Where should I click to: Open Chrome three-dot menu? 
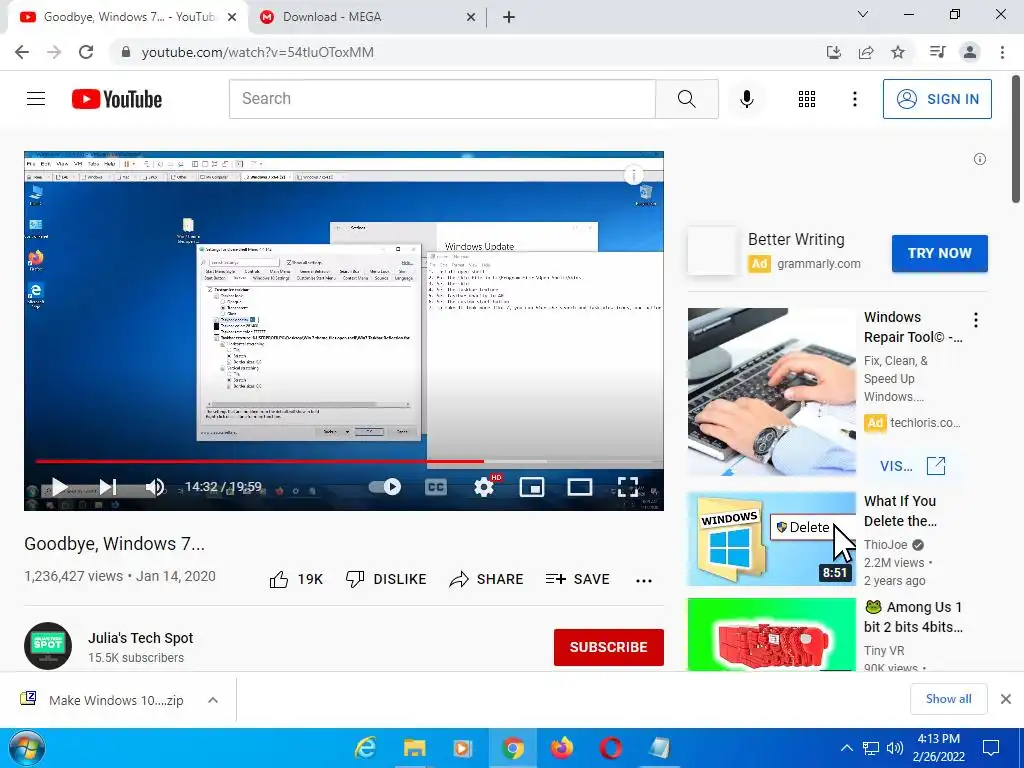[1002, 52]
